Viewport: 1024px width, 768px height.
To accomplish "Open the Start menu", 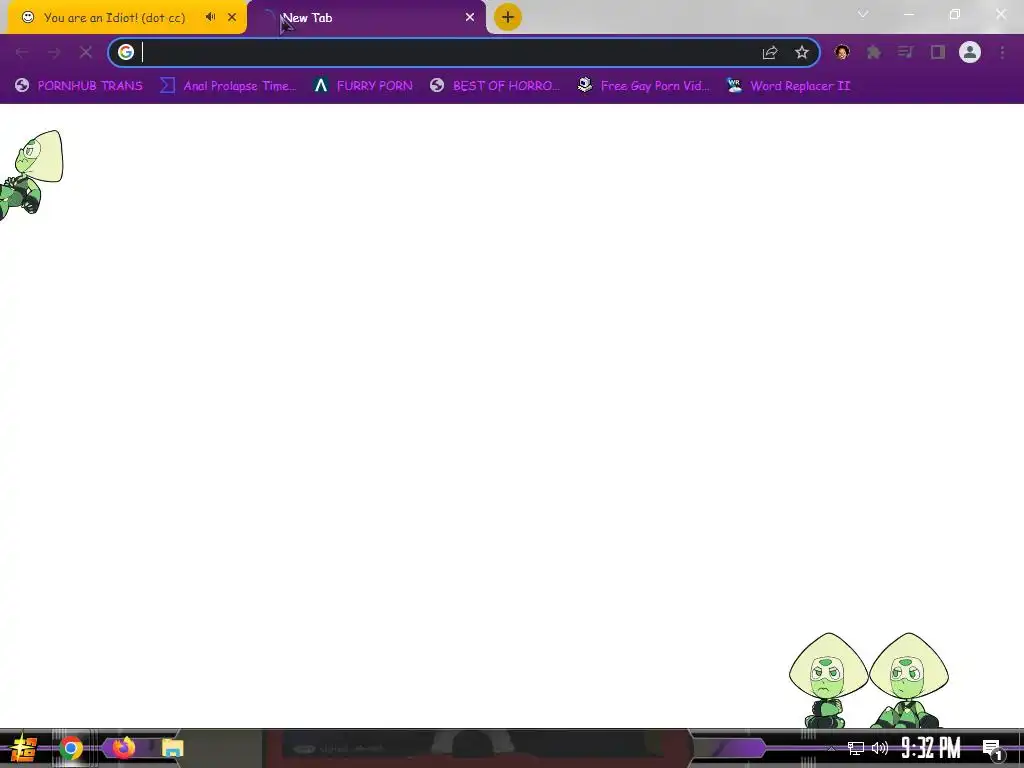I will point(23,748).
